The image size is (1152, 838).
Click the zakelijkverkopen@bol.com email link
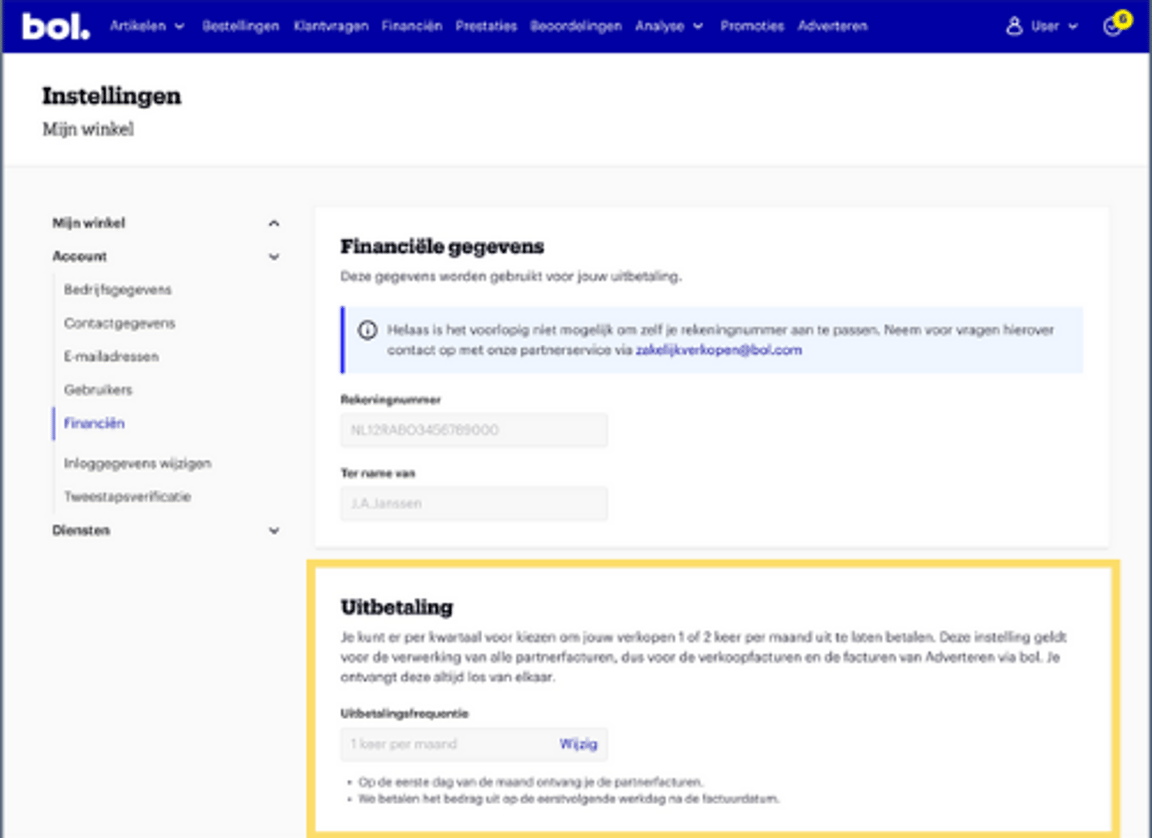coord(718,350)
